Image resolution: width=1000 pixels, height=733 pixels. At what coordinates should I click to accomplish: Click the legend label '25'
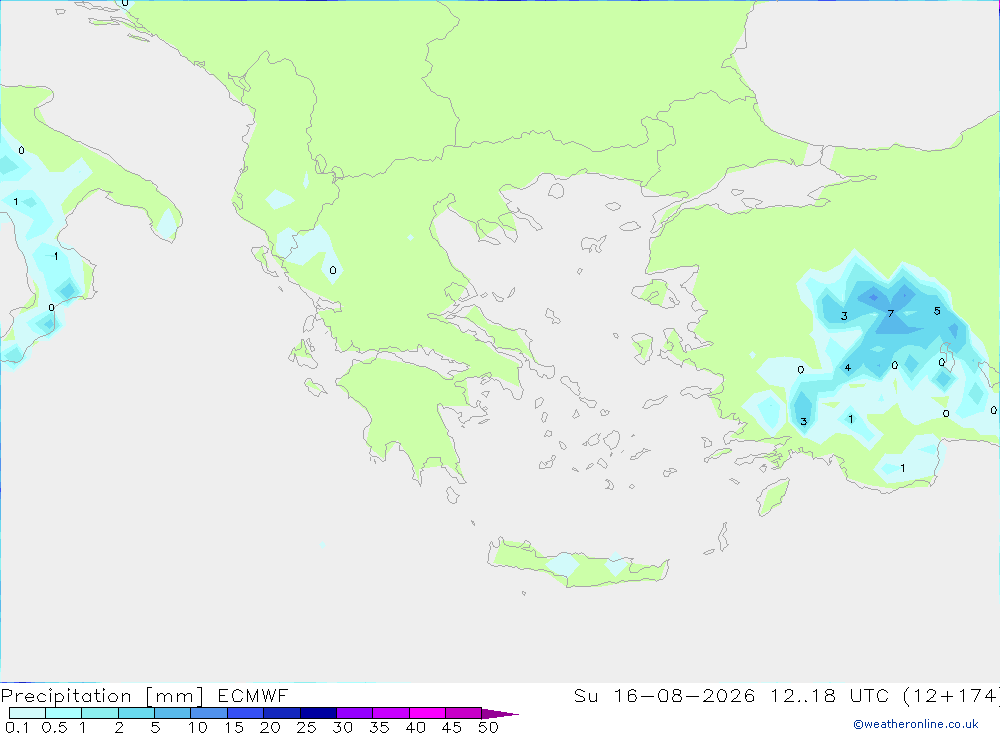306,727
